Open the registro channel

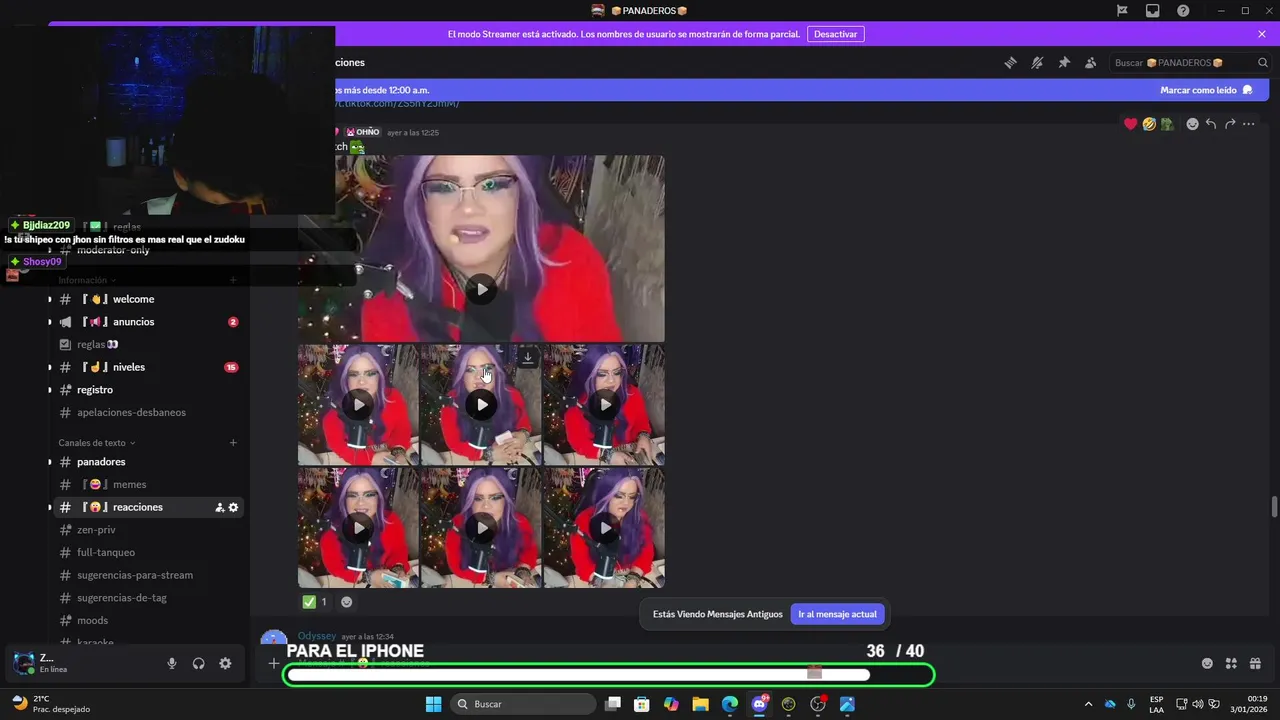pyautogui.click(x=147, y=390)
